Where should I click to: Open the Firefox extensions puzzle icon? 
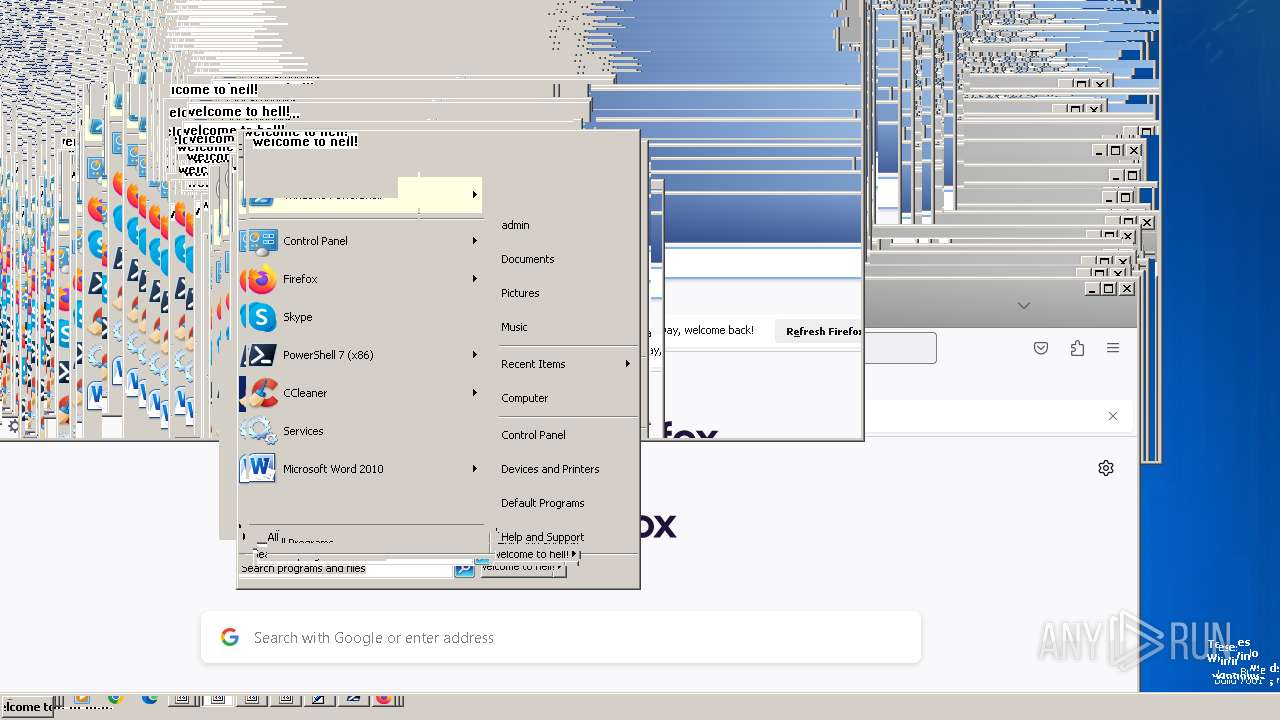pyautogui.click(x=1077, y=348)
